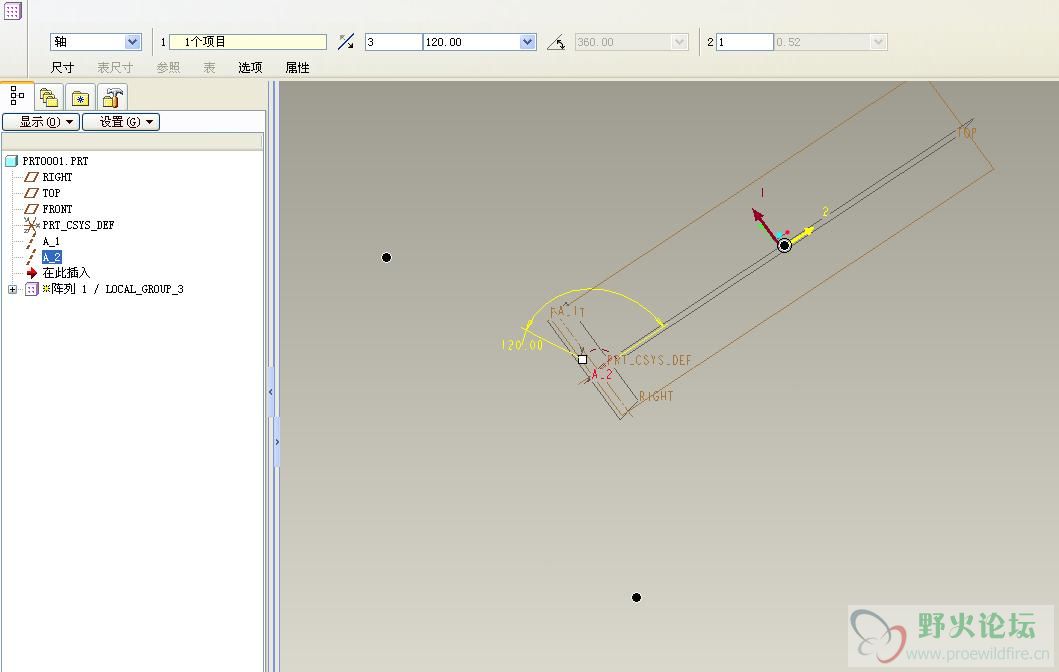Expand the 阵列 1 / LOCAL_GROUP_3 node
1059x672 pixels.
(12, 289)
